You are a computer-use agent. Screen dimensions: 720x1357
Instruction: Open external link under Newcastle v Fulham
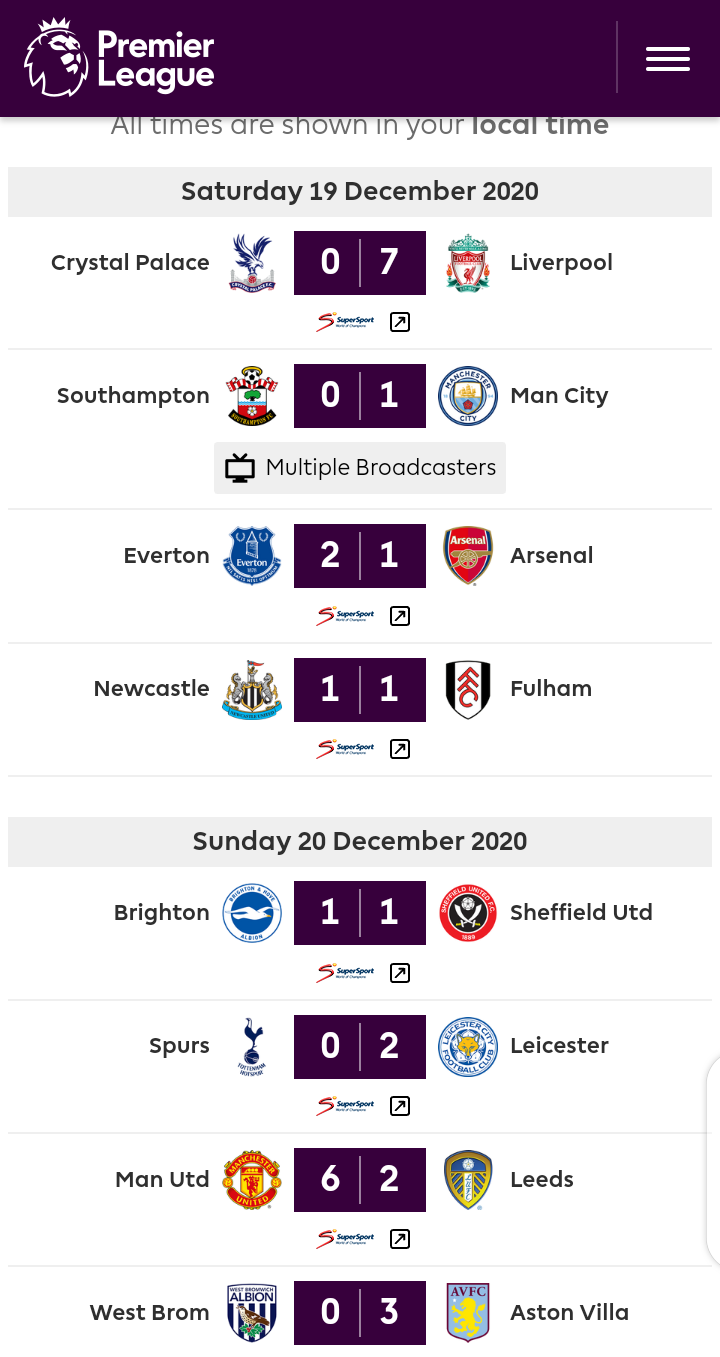pyautogui.click(x=400, y=749)
